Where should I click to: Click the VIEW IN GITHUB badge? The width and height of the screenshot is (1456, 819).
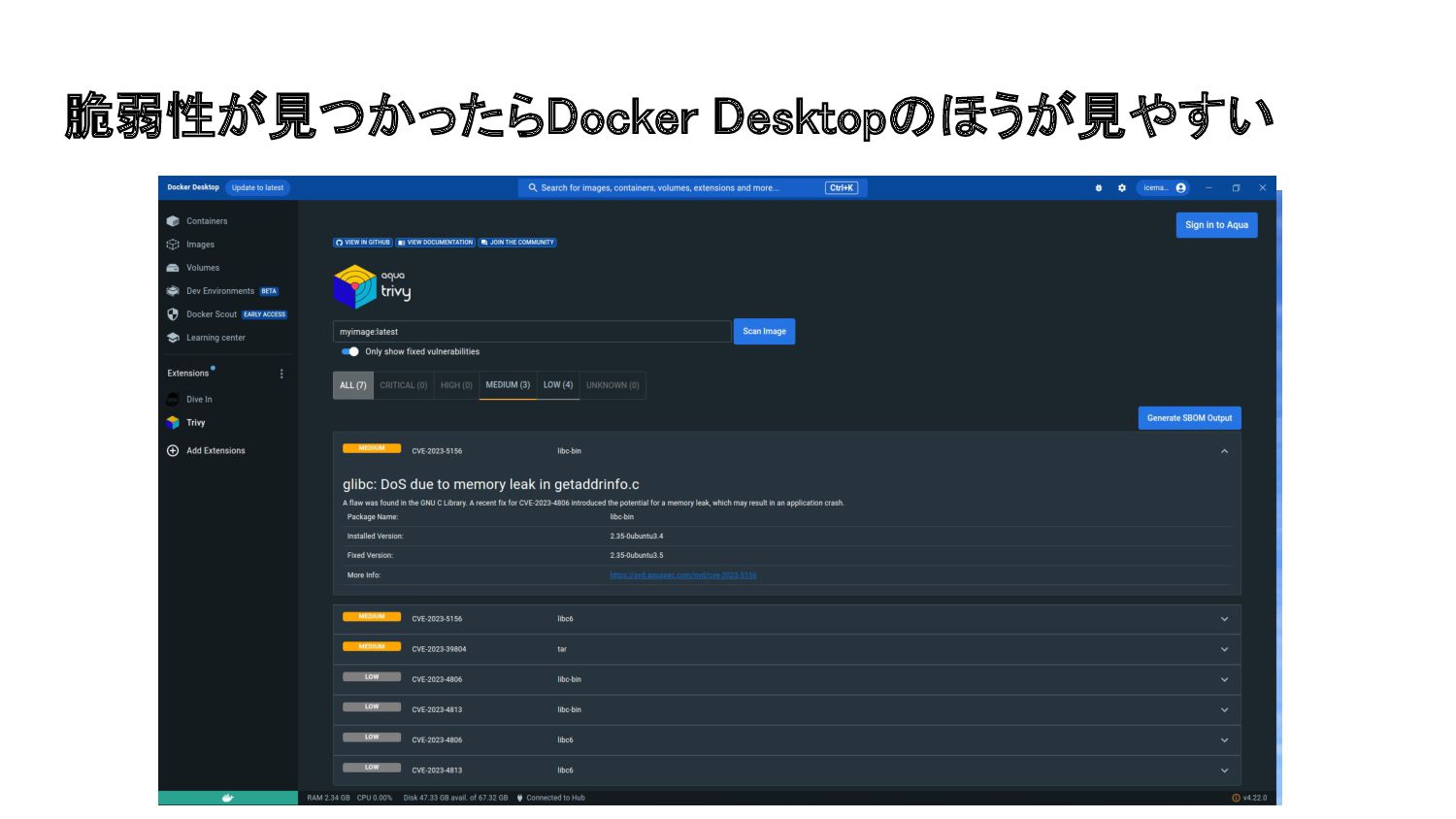tap(363, 243)
